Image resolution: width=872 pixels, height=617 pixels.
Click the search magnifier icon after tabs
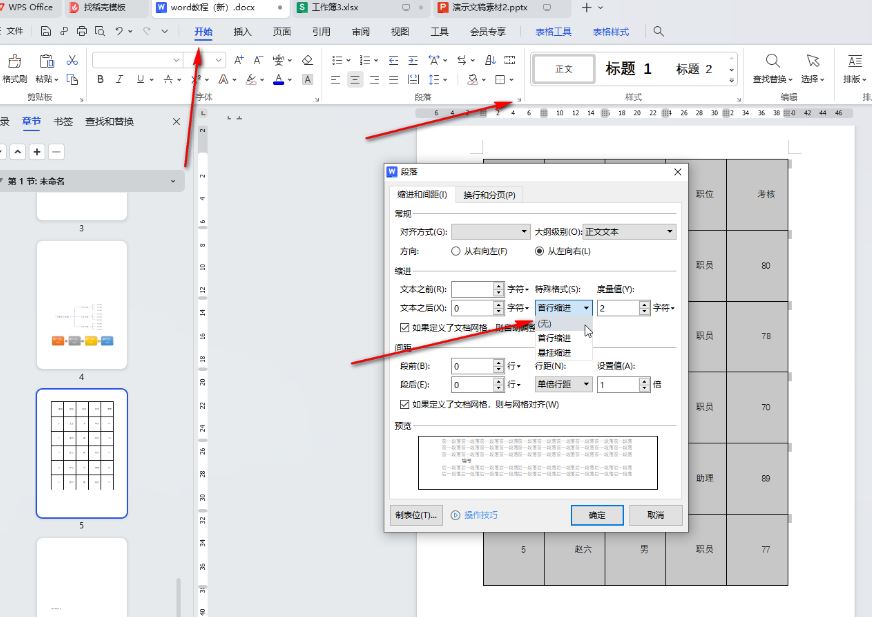coord(658,31)
